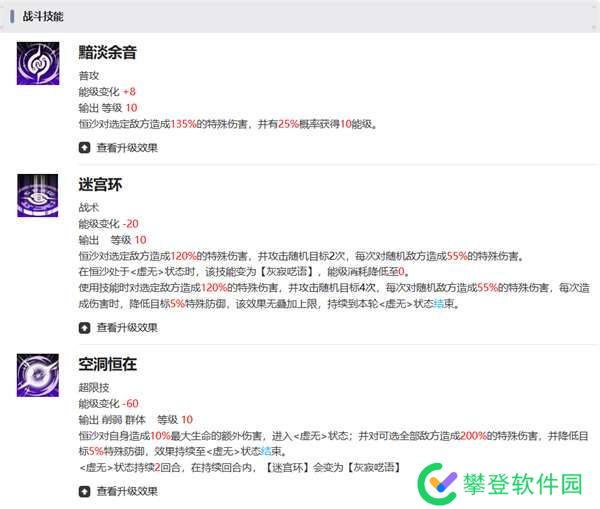Select the 空洞恒在 skill title
Image resolution: width=600 pixels, height=509 pixels.
click(x=107, y=364)
